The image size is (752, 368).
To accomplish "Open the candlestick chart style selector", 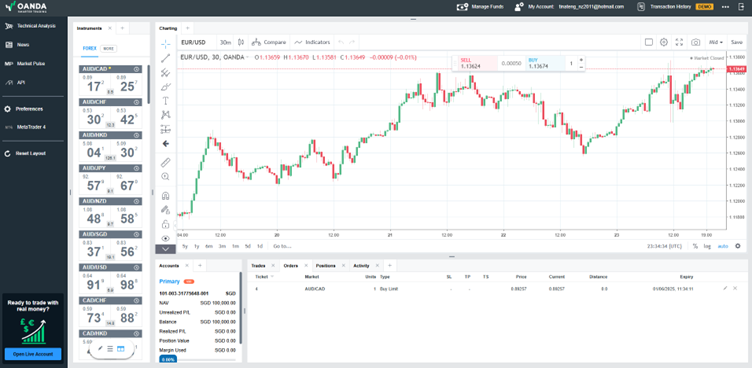I will tap(241, 42).
